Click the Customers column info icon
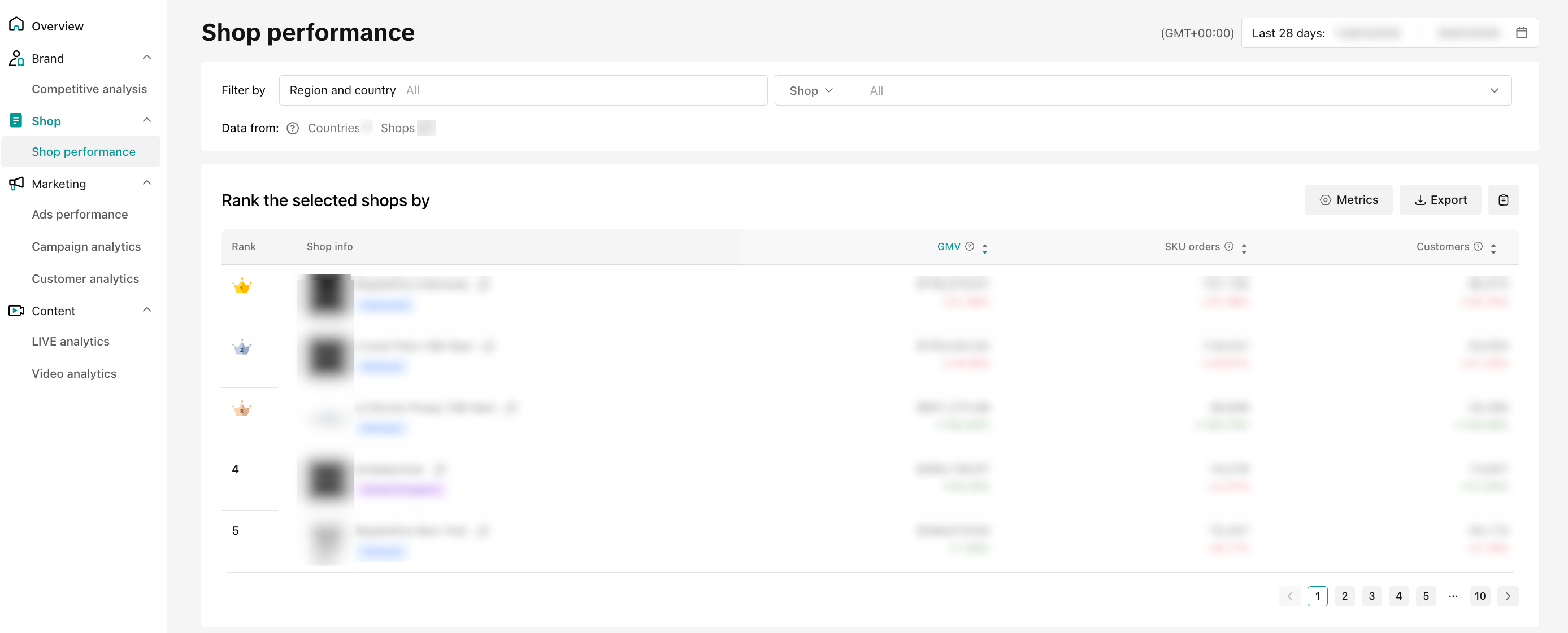Screen dimensions: 1568x633 pos(1477,246)
